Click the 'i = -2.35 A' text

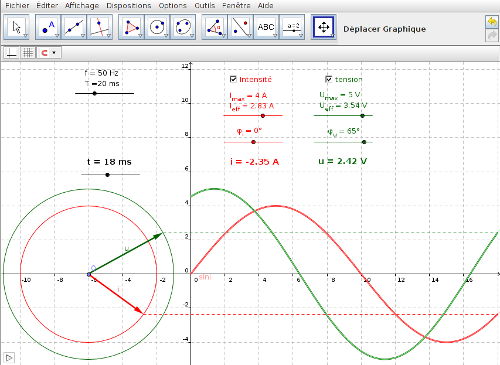(x=254, y=162)
